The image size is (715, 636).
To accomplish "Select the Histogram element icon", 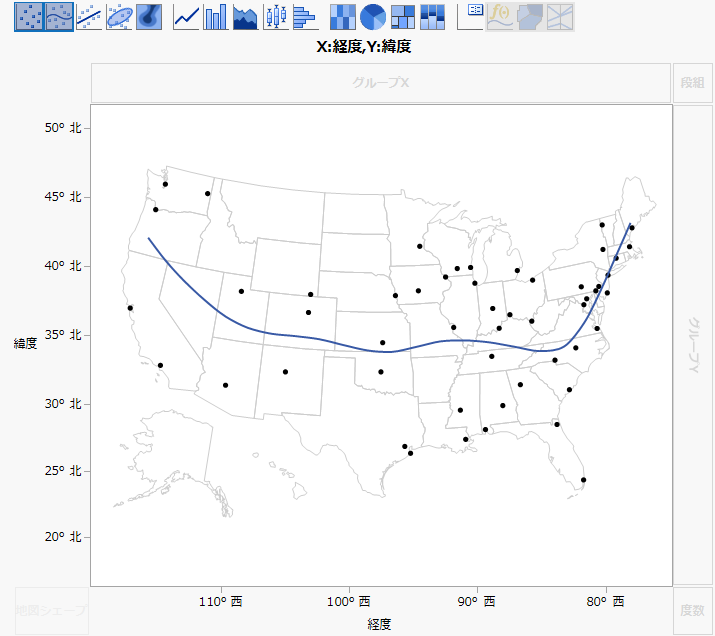I will [306, 17].
